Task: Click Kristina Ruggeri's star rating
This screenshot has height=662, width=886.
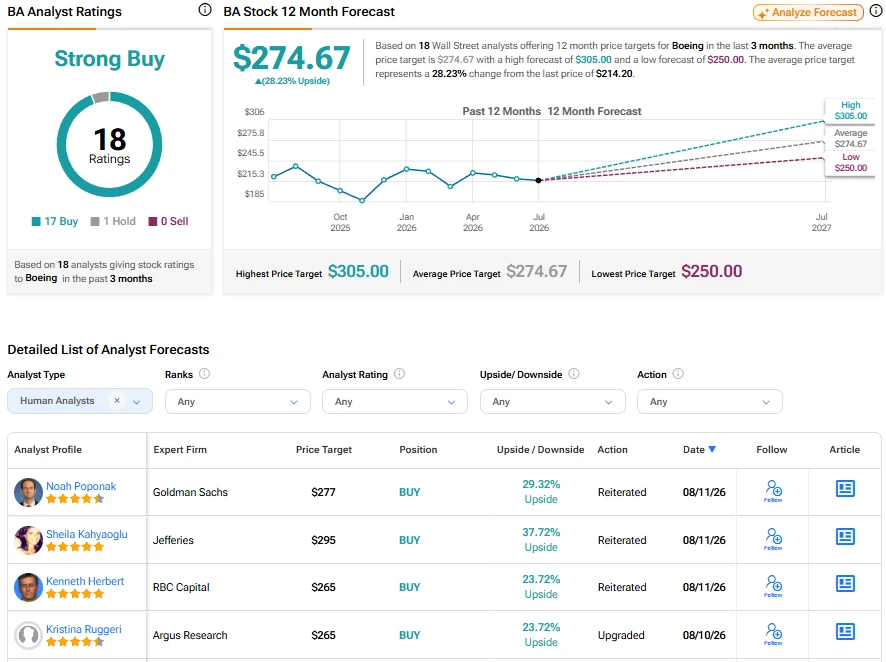Action: [75, 642]
